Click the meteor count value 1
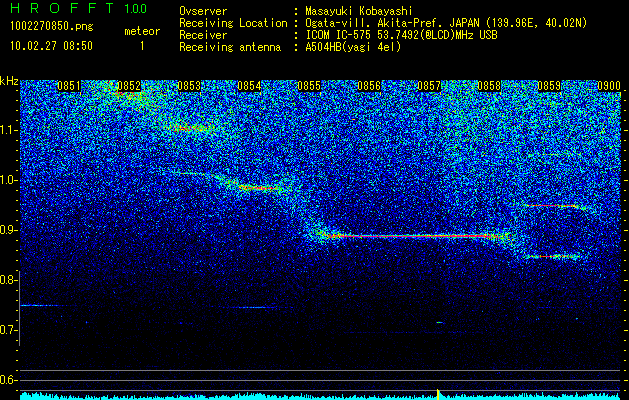The width and height of the screenshot is (629, 400). (142, 46)
